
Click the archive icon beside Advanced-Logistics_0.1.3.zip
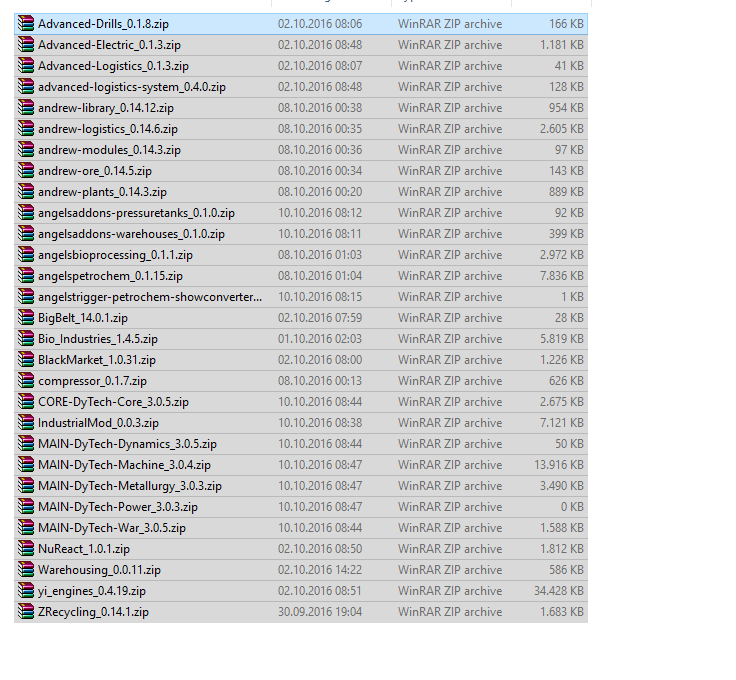26,66
